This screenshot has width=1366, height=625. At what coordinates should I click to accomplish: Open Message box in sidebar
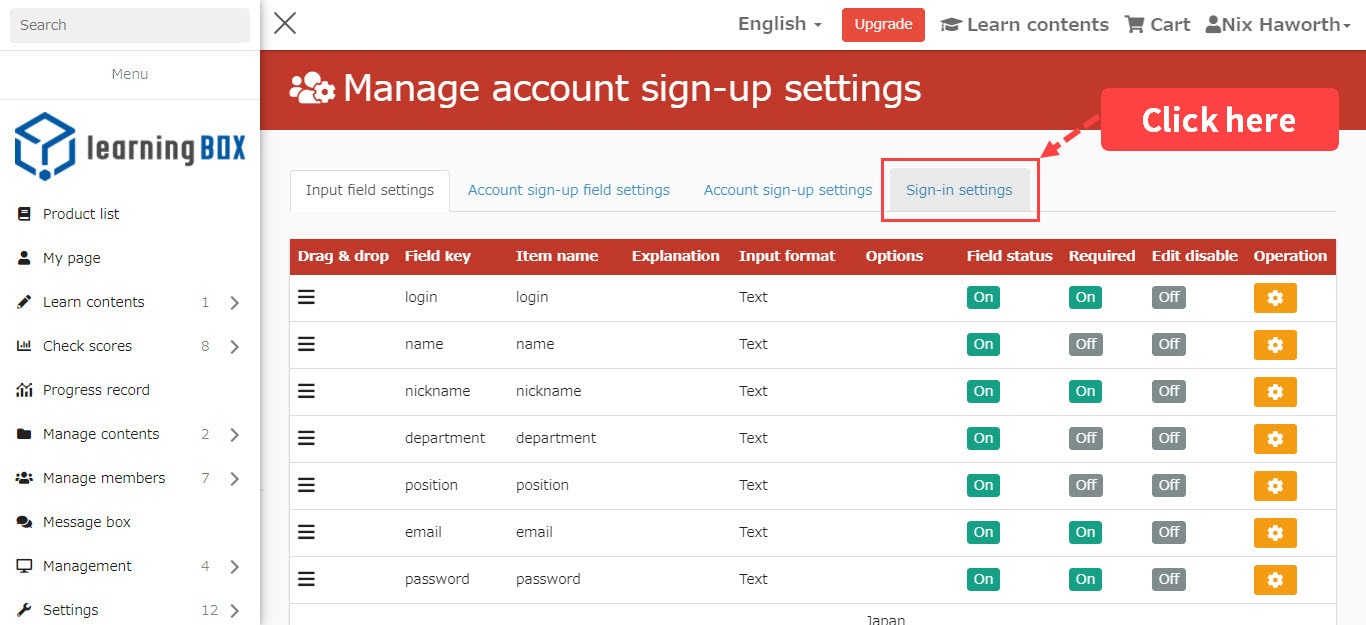coord(87,522)
